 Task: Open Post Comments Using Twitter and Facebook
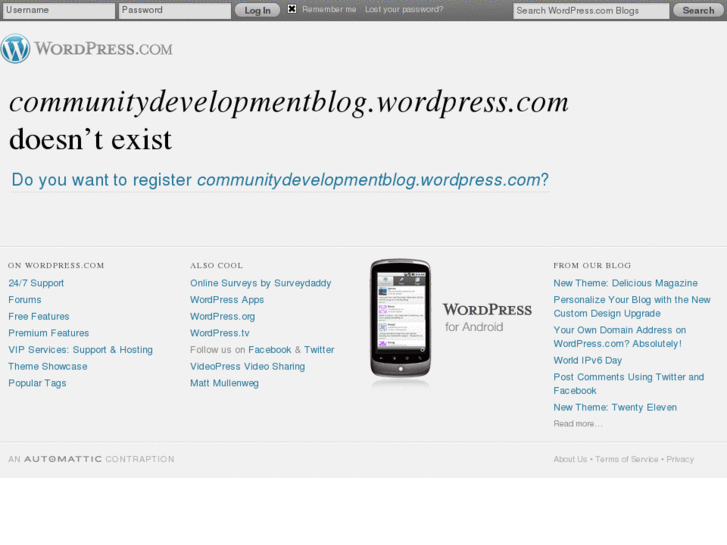pos(628,384)
